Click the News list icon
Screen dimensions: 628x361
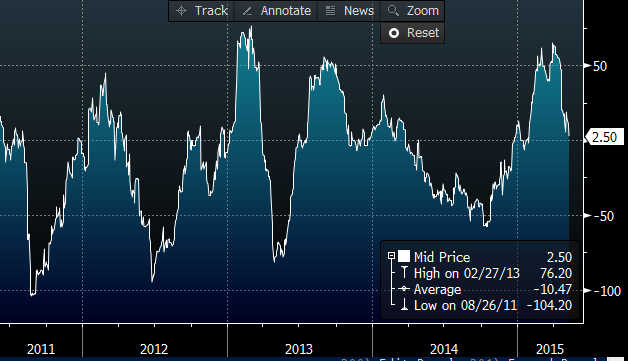click(x=330, y=11)
